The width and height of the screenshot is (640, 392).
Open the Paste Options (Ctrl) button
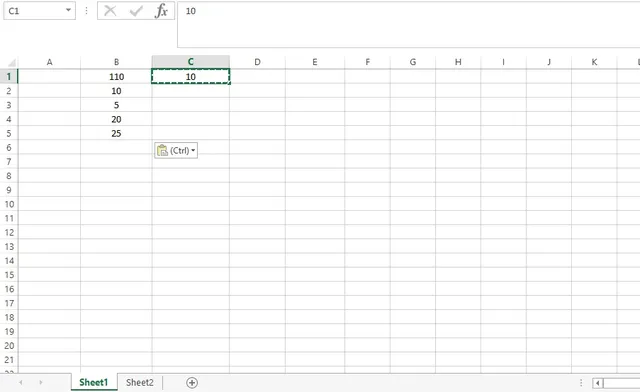pos(176,151)
